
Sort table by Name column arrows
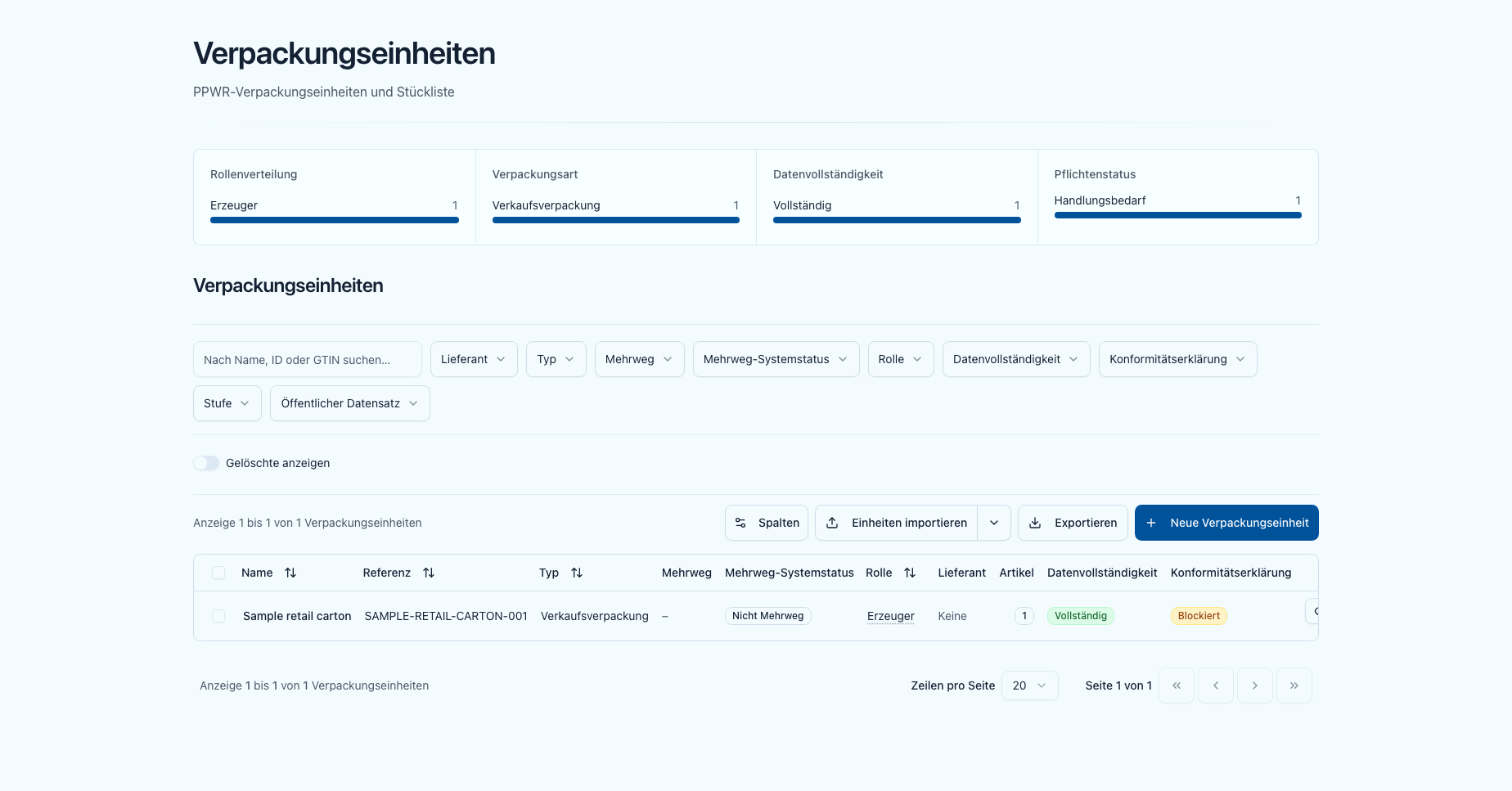pyautogui.click(x=290, y=573)
